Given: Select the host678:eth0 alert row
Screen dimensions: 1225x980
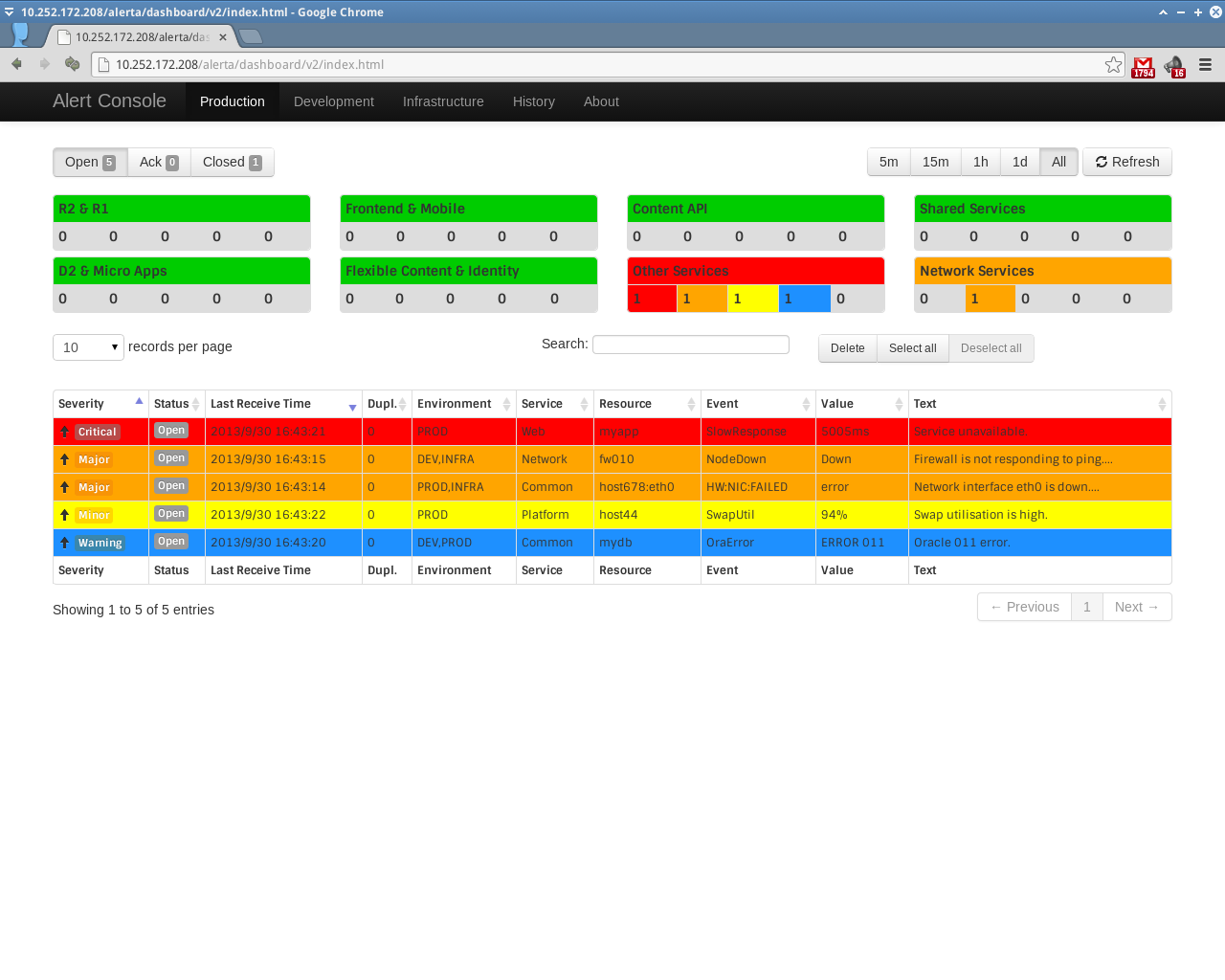Looking at the screenshot, I should click(612, 487).
